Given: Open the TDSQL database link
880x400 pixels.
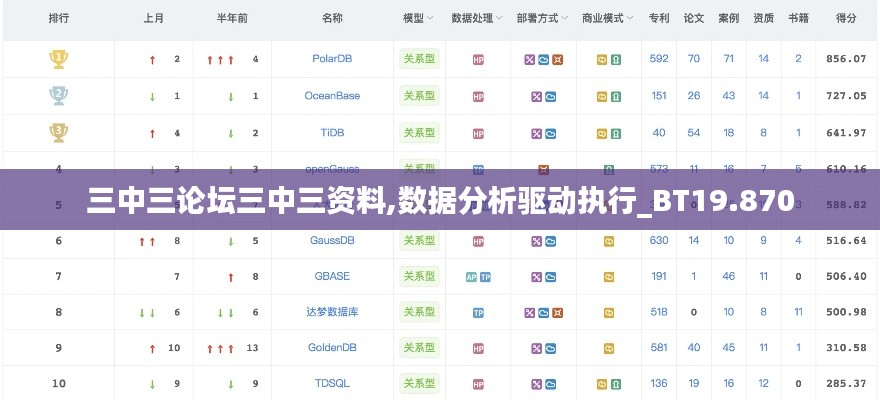Looking at the screenshot, I should pos(332,384).
